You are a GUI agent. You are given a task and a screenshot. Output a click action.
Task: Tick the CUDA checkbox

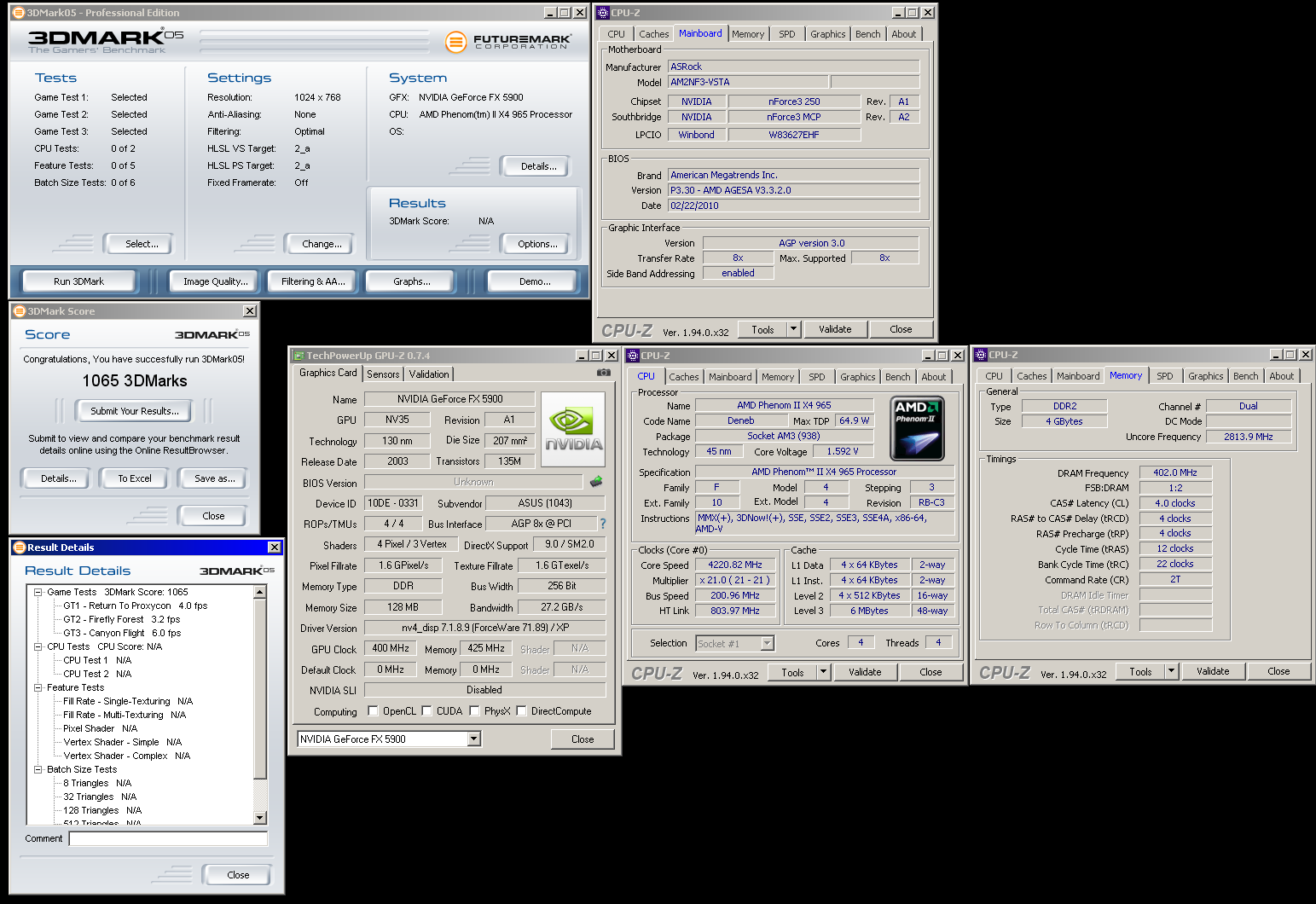pos(426,711)
